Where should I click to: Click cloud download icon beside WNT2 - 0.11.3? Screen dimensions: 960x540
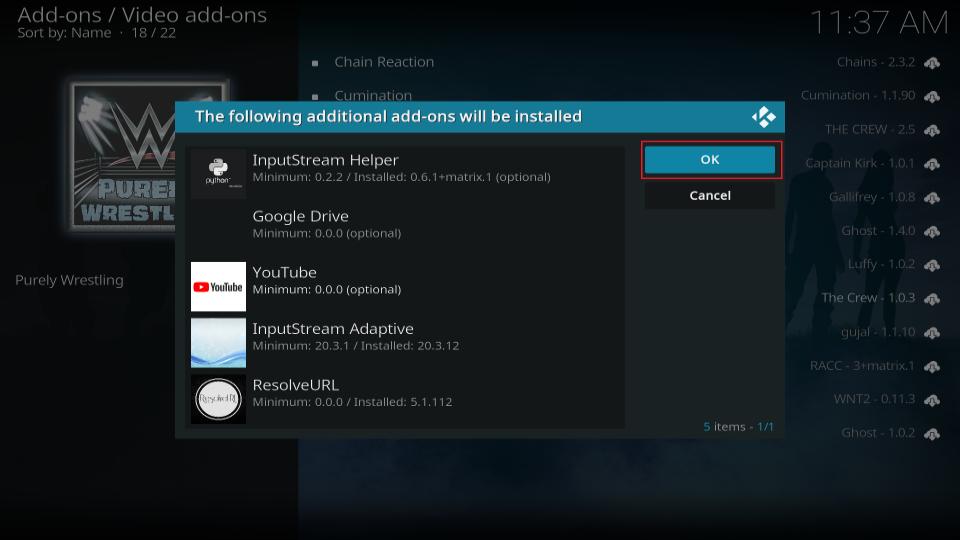coord(932,400)
